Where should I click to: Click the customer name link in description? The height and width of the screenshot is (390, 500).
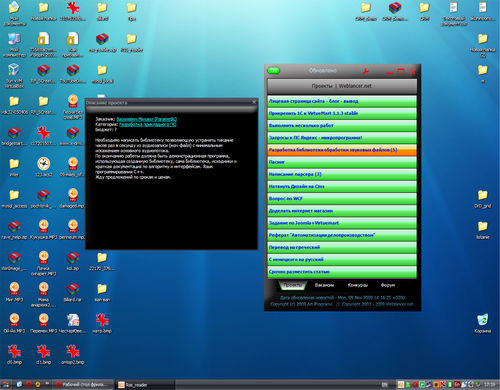146,119
